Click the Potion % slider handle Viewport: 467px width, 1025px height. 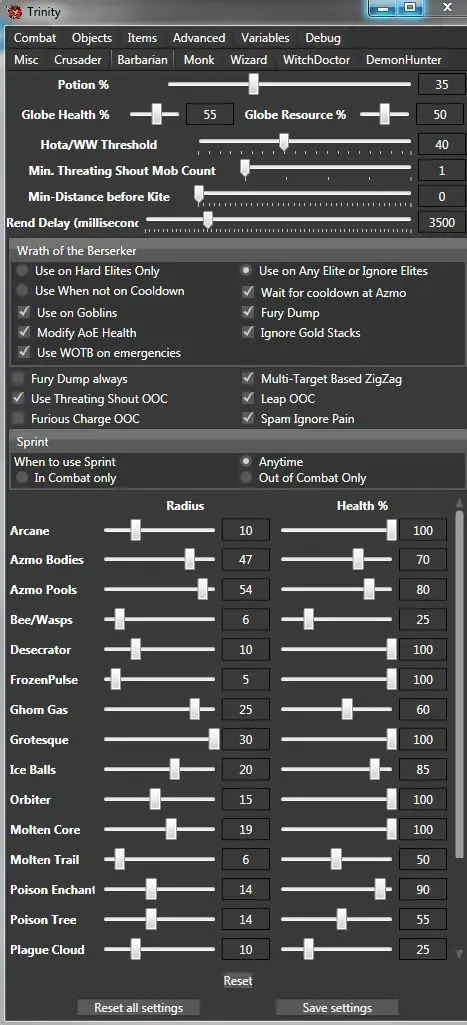point(254,84)
